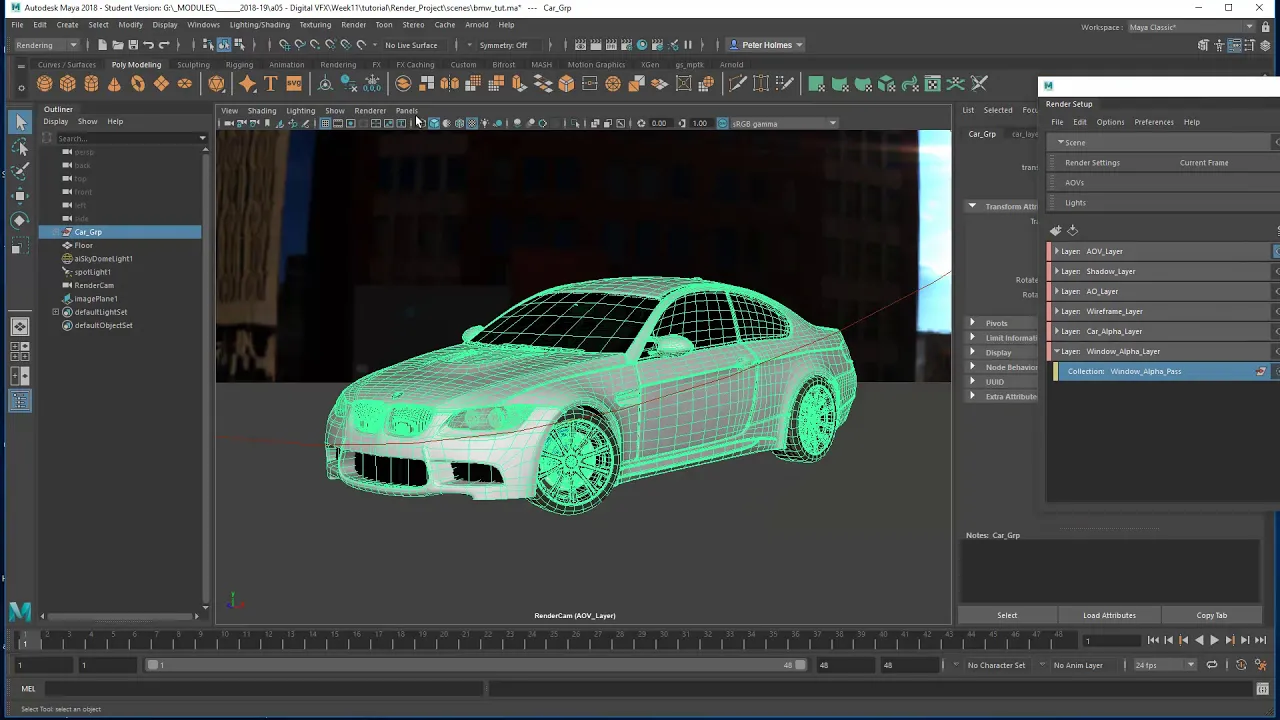Open the 24 fps frame rate dropdown
Image resolution: width=1280 pixels, height=720 pixels.
(x=1164, y=665)
